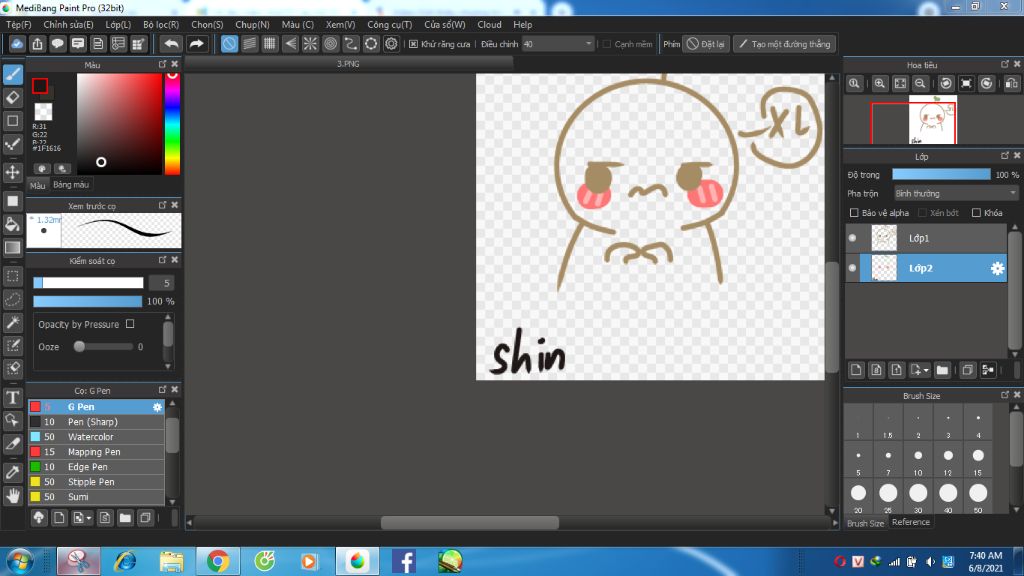Click the brush size value field showing 5
Image resolution: width=1024 pixels, height=576 pixels.
click(163, 283)
